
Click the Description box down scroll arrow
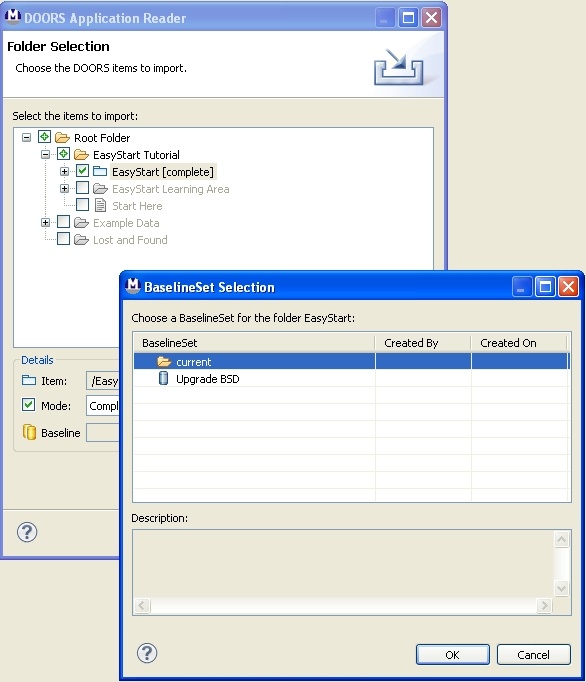561,588
